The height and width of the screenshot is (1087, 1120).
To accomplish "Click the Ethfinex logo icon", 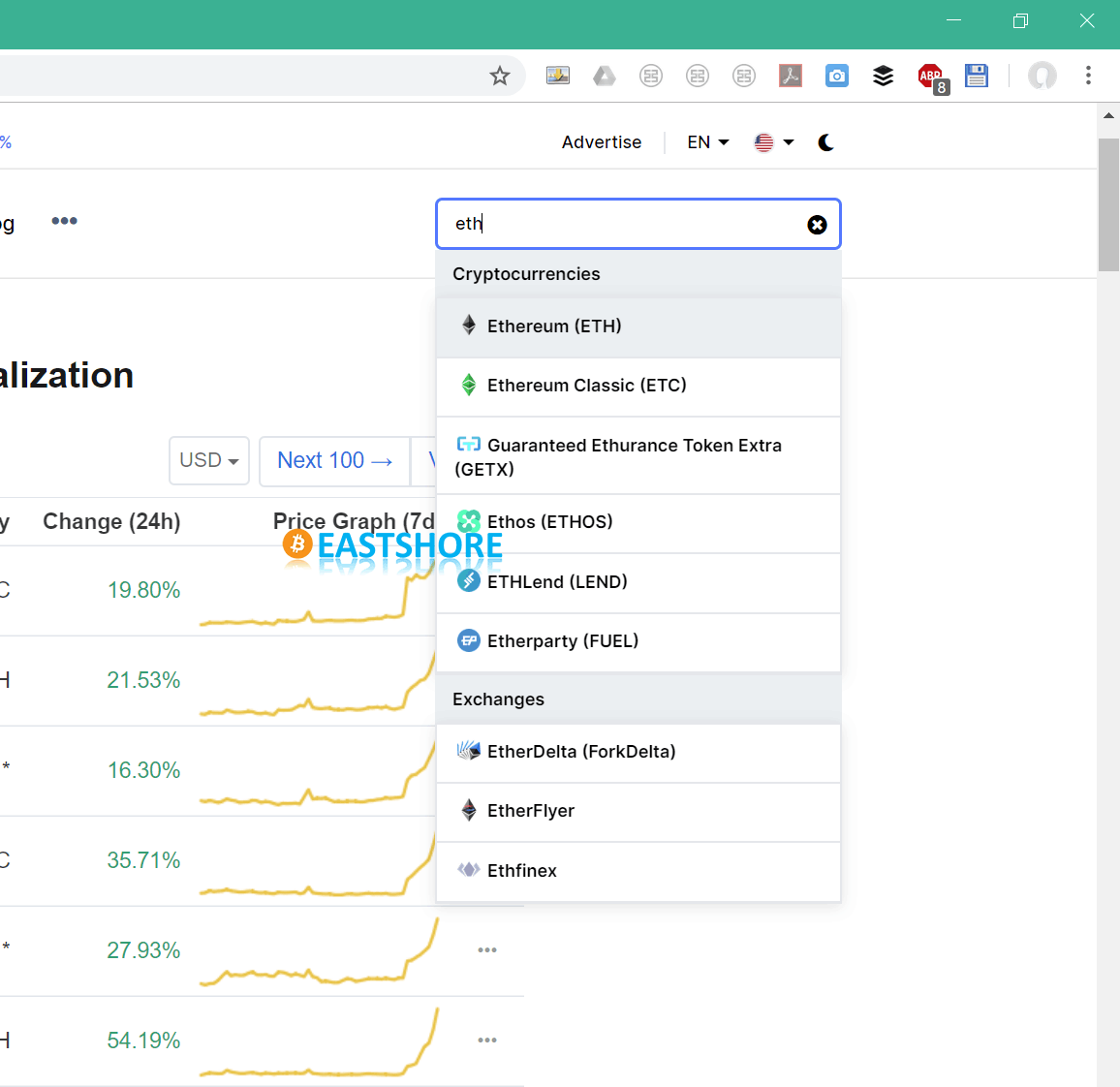I will (469, 869).
